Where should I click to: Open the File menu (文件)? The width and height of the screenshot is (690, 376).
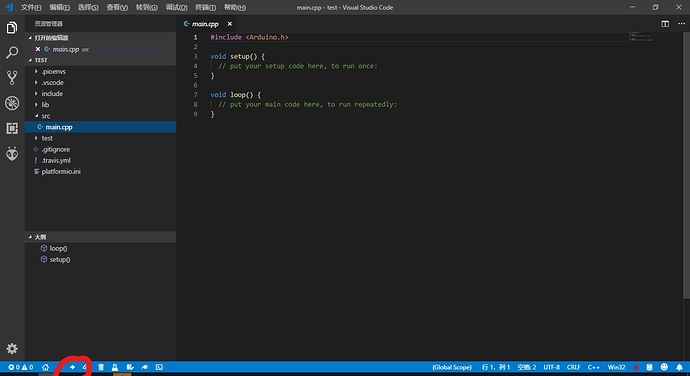(x=31, y=7)
